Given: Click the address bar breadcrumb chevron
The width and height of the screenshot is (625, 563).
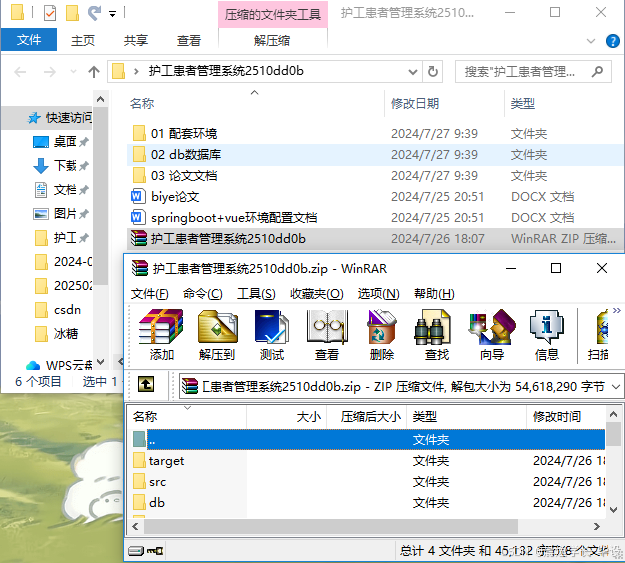Looking at the screenshot, I should click(x=136, y=72).
